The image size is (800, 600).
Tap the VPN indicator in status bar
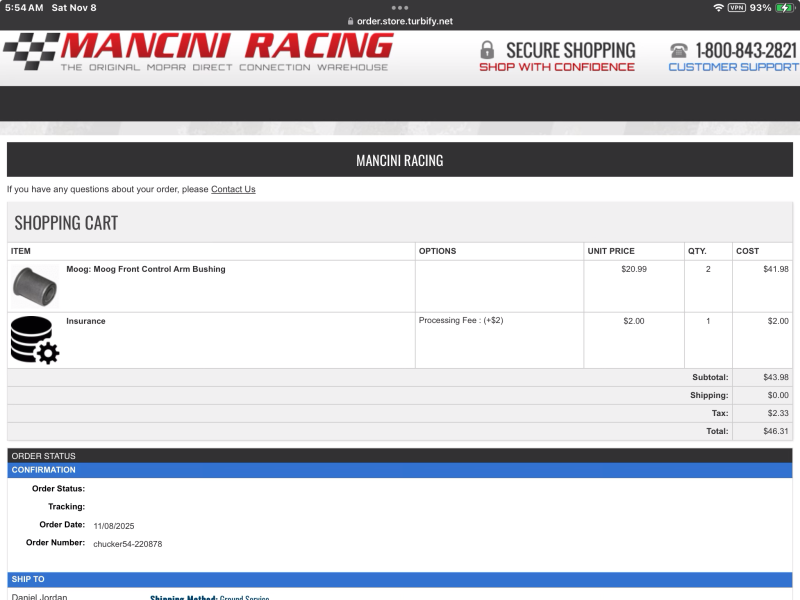736,8
